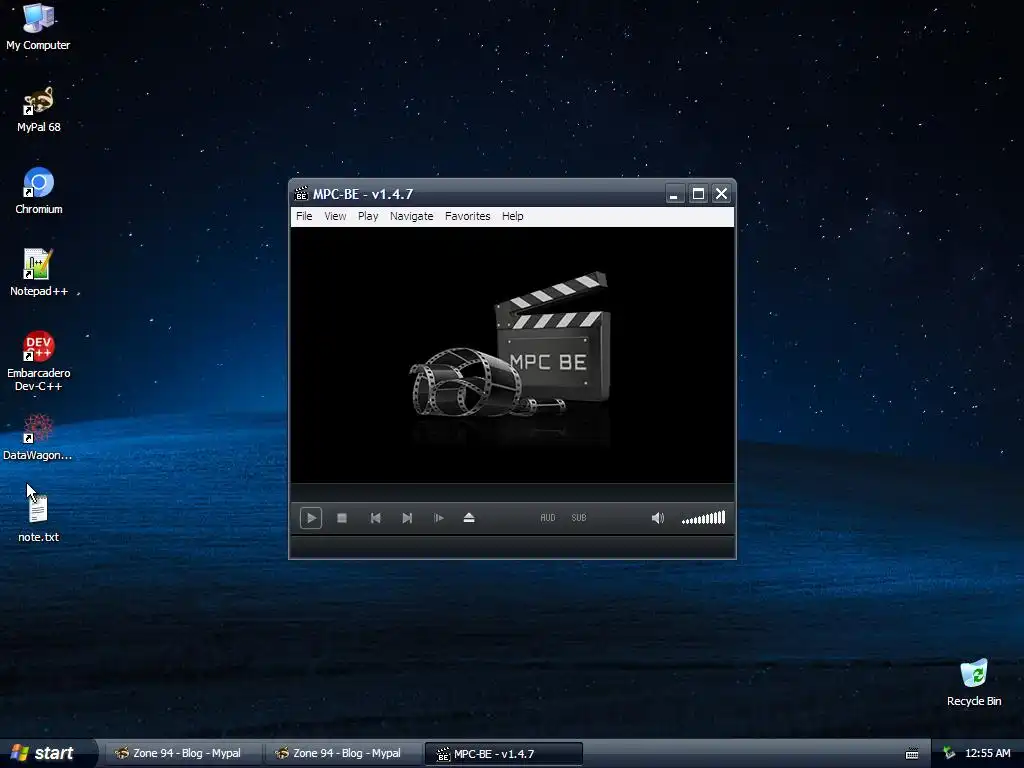The image size is (1024, 768).
Task: Close the MPC-BE window
Action: [x=722, y=194]
